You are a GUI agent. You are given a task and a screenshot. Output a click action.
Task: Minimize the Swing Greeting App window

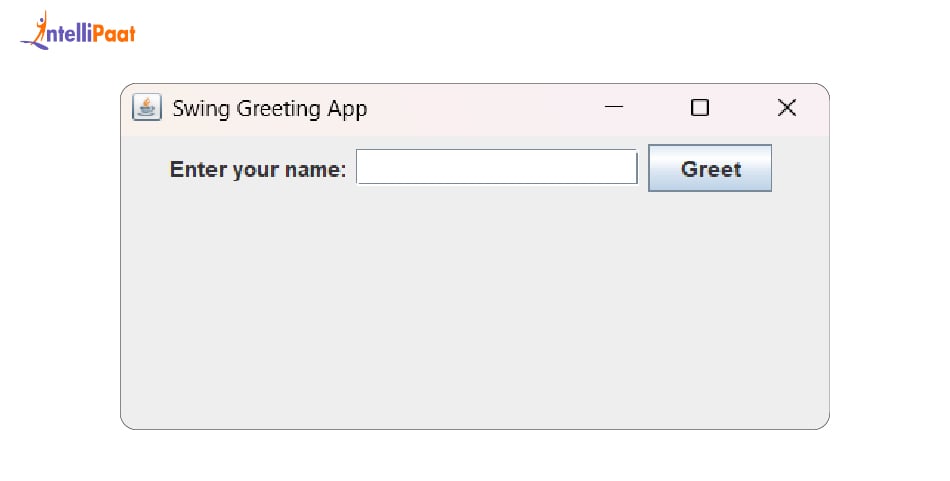(x=614, y=107)
